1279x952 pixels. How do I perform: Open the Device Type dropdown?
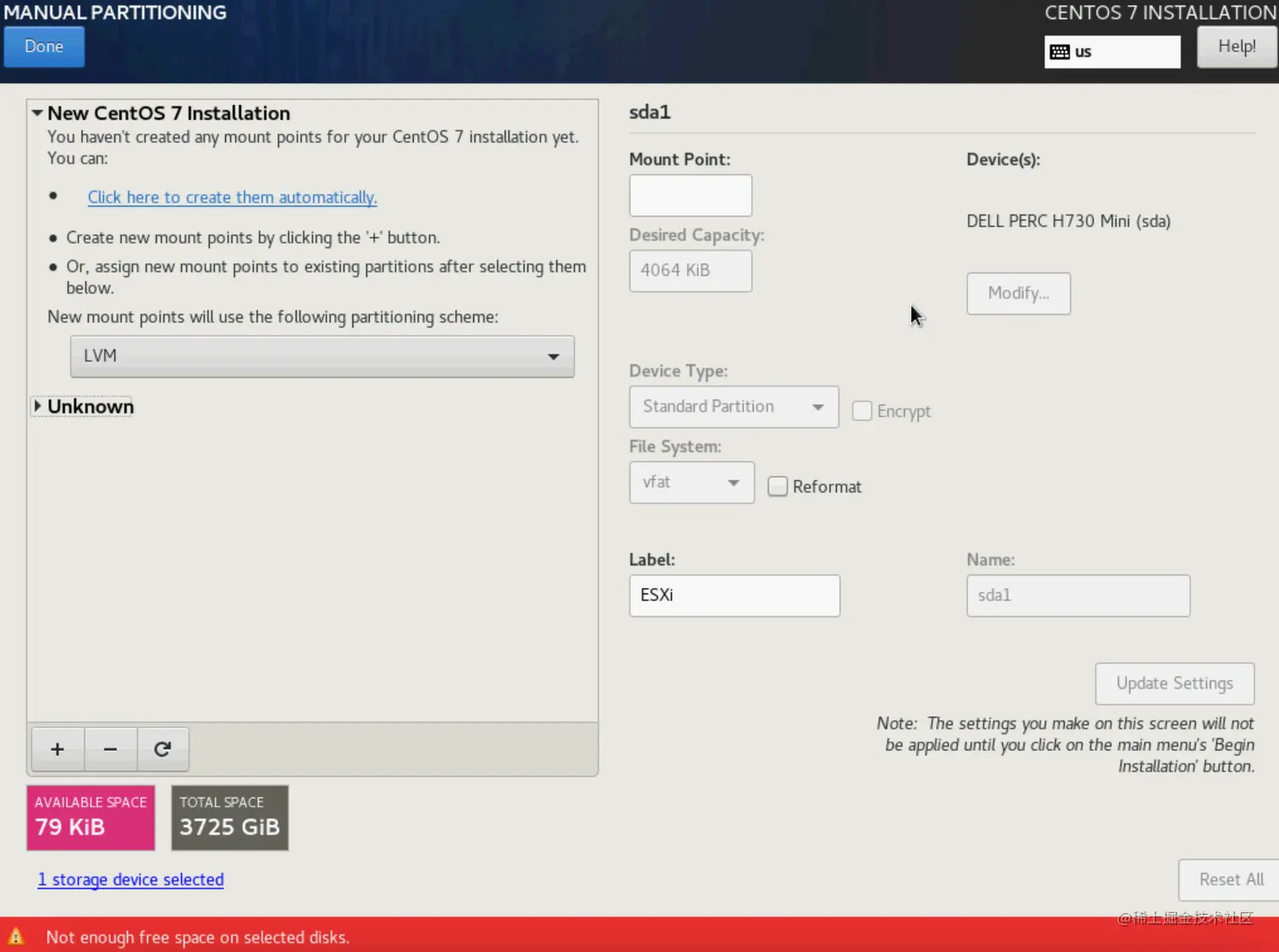[x=734, y=407]
